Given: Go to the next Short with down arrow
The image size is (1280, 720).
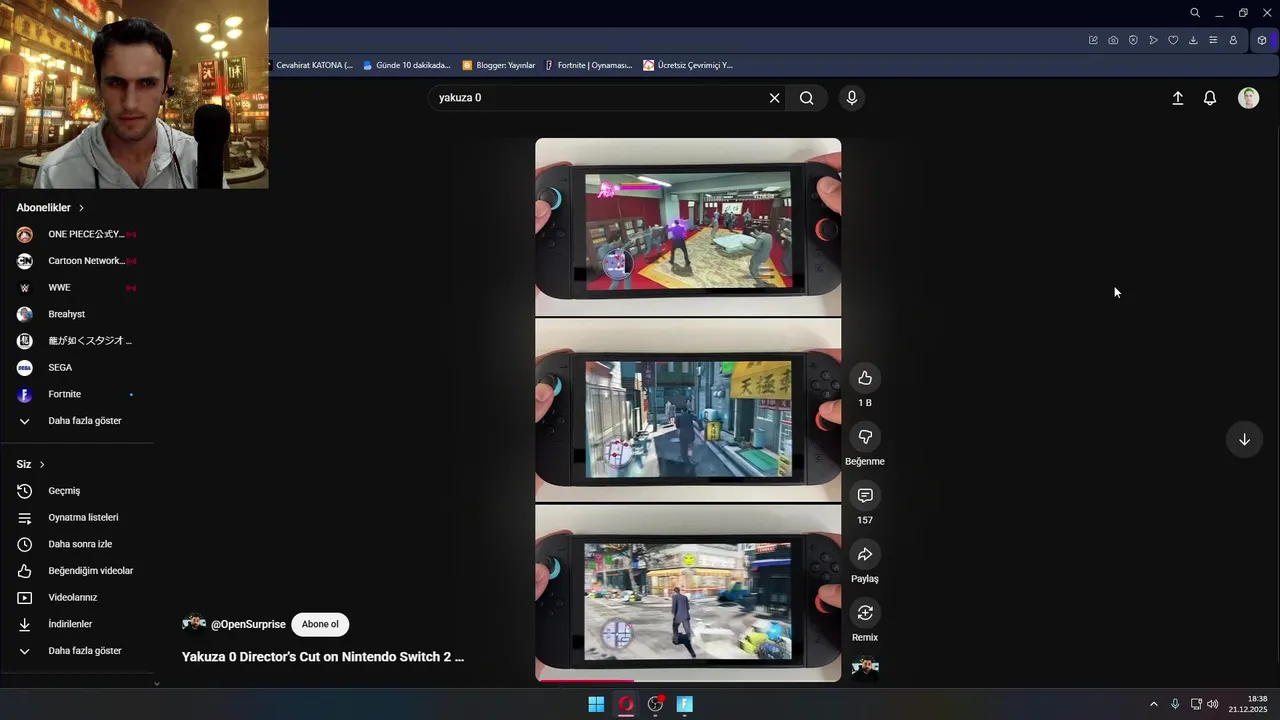Looking at the screenshot, I should [x=1244, y=440].
